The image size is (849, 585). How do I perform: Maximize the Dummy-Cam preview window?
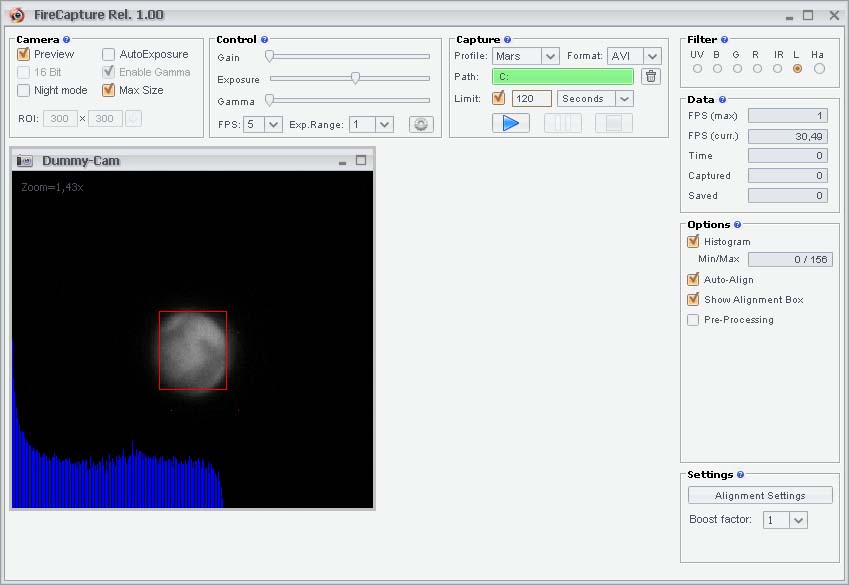(x=361, y=160)
